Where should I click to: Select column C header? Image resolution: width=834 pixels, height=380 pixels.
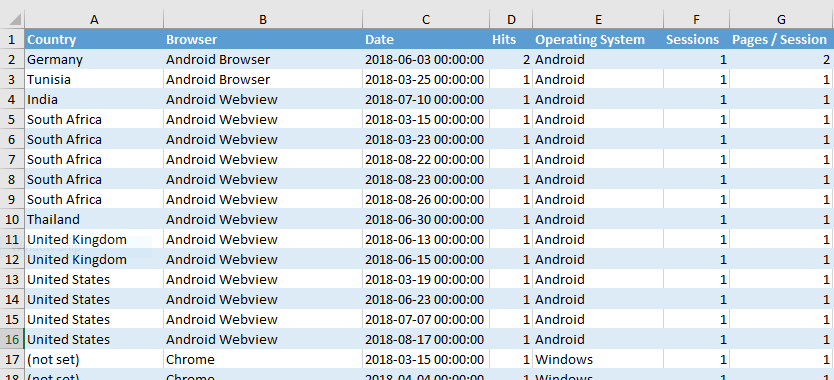426,20
